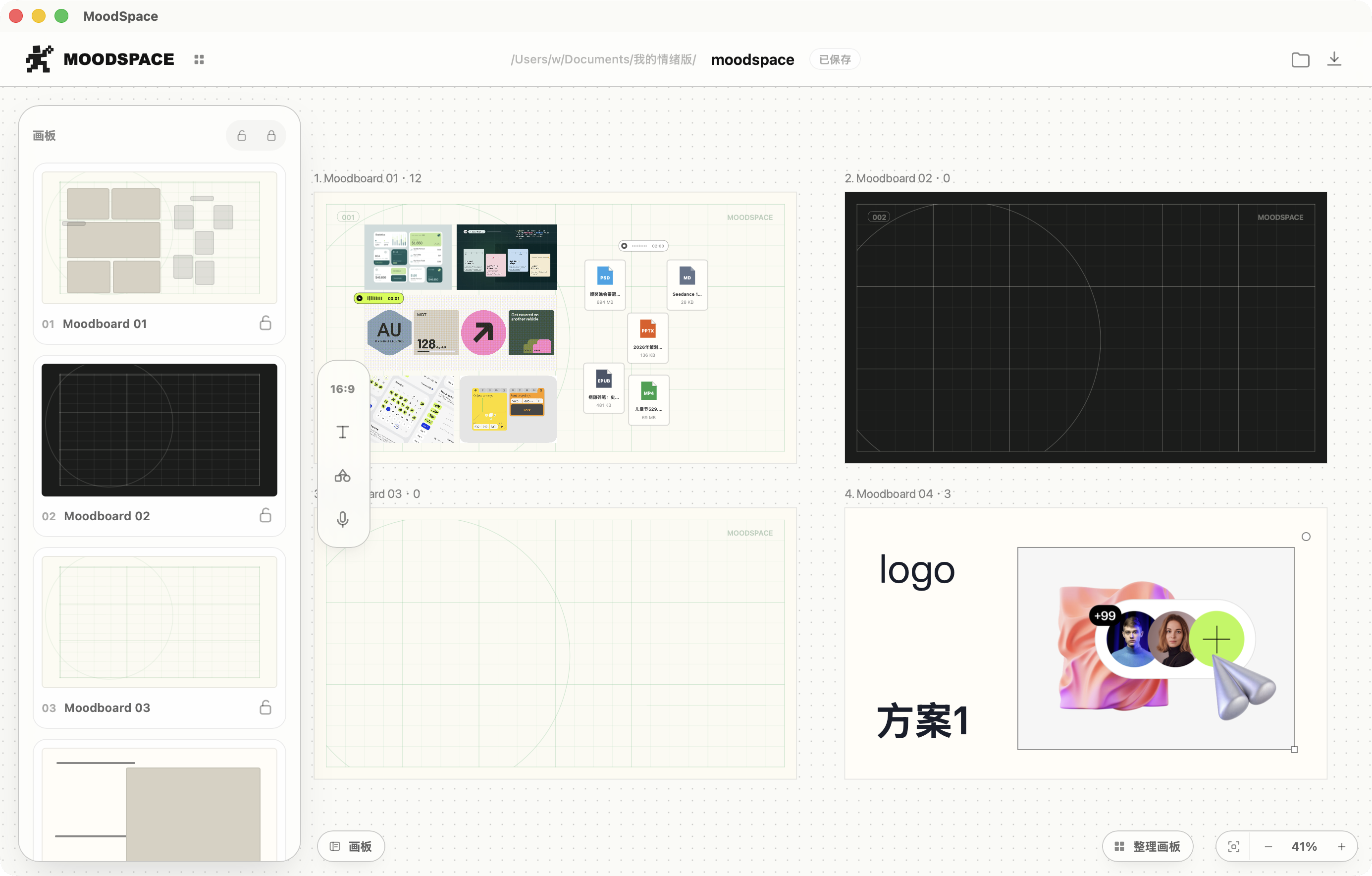Viewport: 1372px width, 876px height.
Task: Select the MD file Seedance card
Action: click(x=687, y=284)
